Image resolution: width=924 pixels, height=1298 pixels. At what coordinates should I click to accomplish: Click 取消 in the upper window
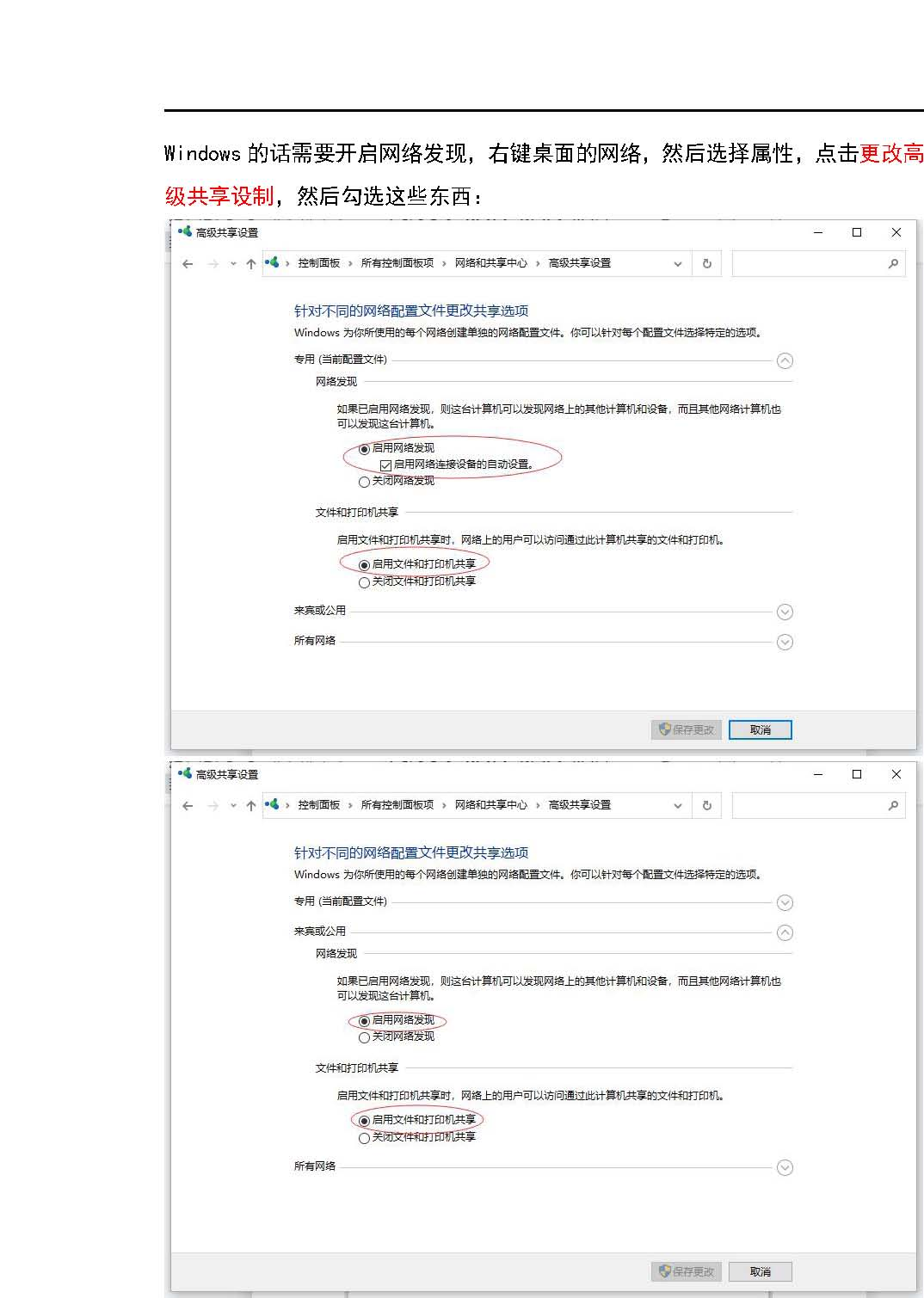pyautogui.click(x=760, y=729)
